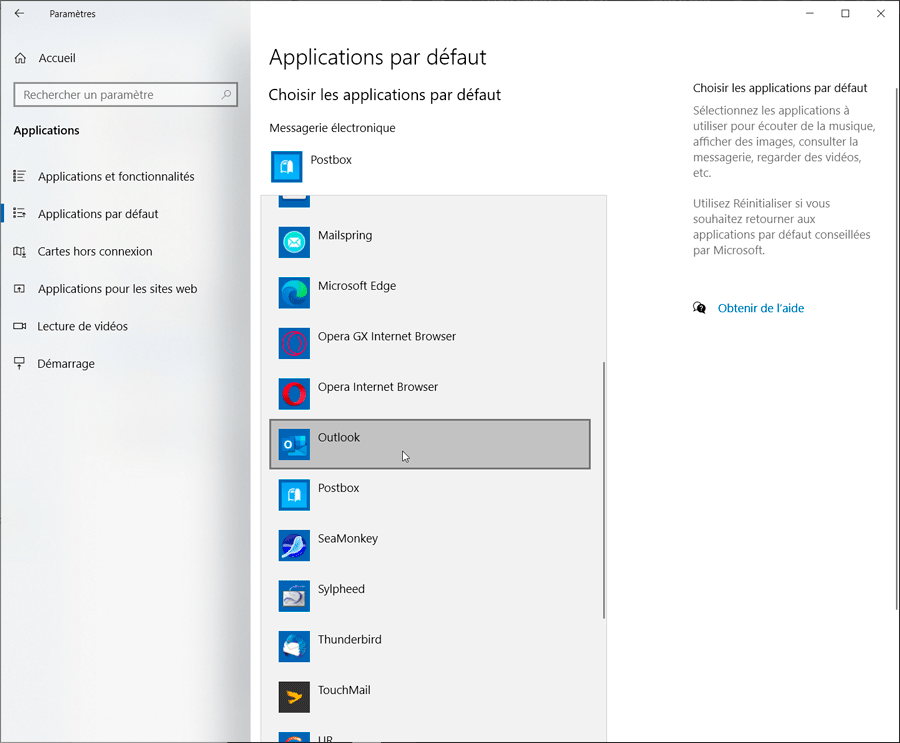Choose the Outlook icon
Viewport: 900px width, 743px height.
tap(294, 444)
